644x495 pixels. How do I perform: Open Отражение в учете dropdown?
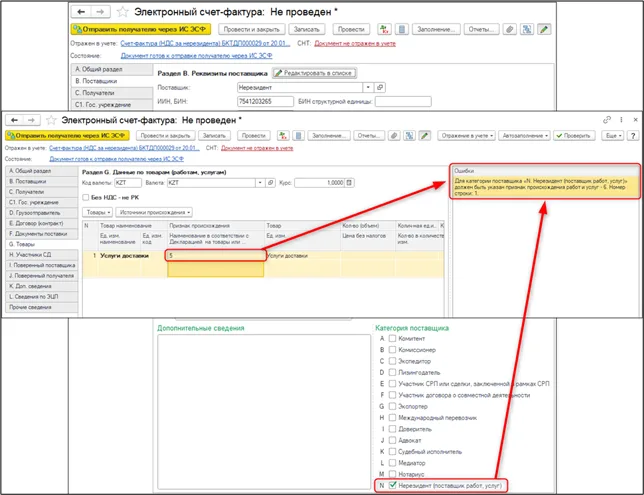pos(467,136)
